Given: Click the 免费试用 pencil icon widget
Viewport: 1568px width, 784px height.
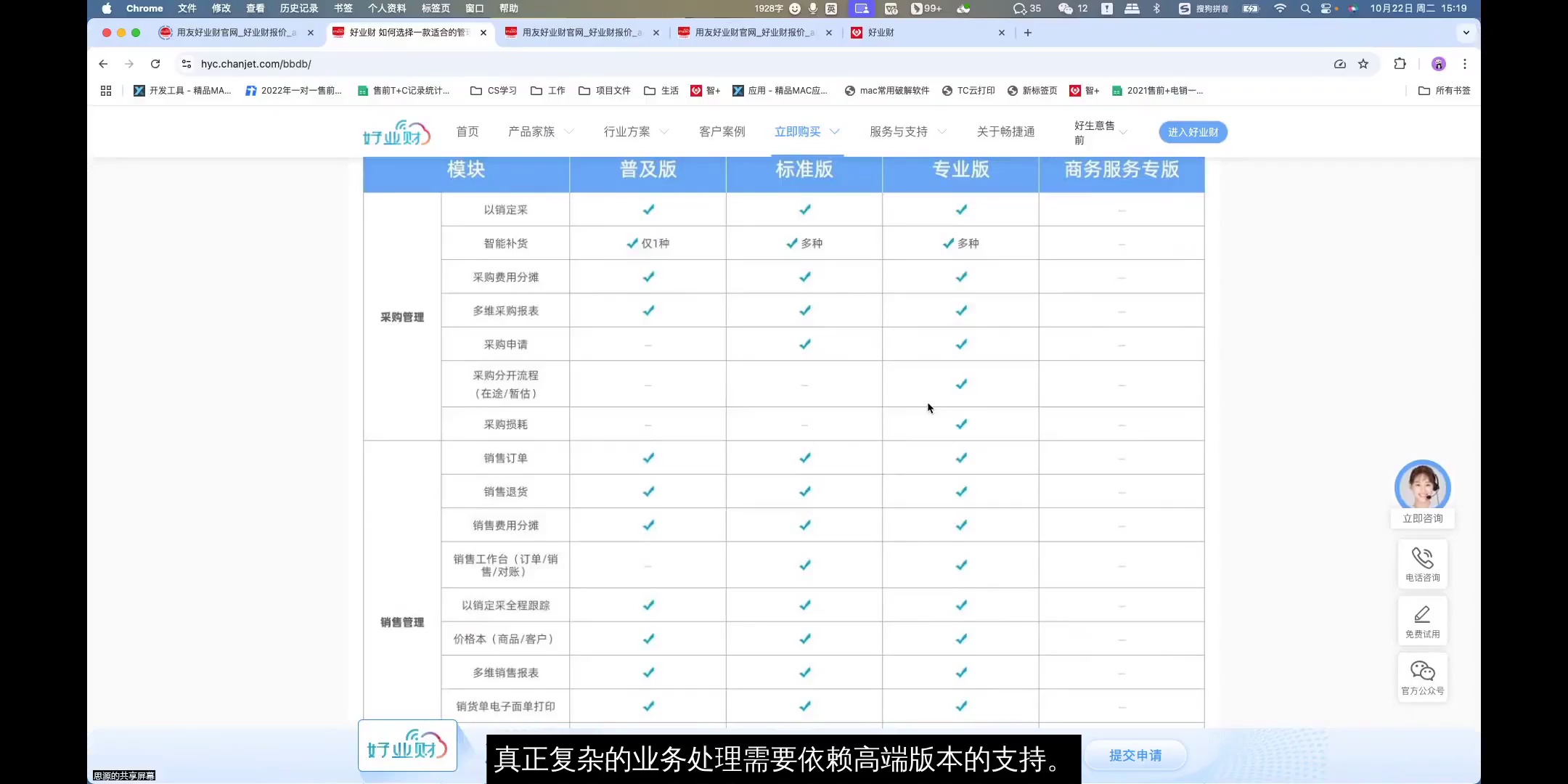Looking at the screenshot, I should (x=1421, y=621).
